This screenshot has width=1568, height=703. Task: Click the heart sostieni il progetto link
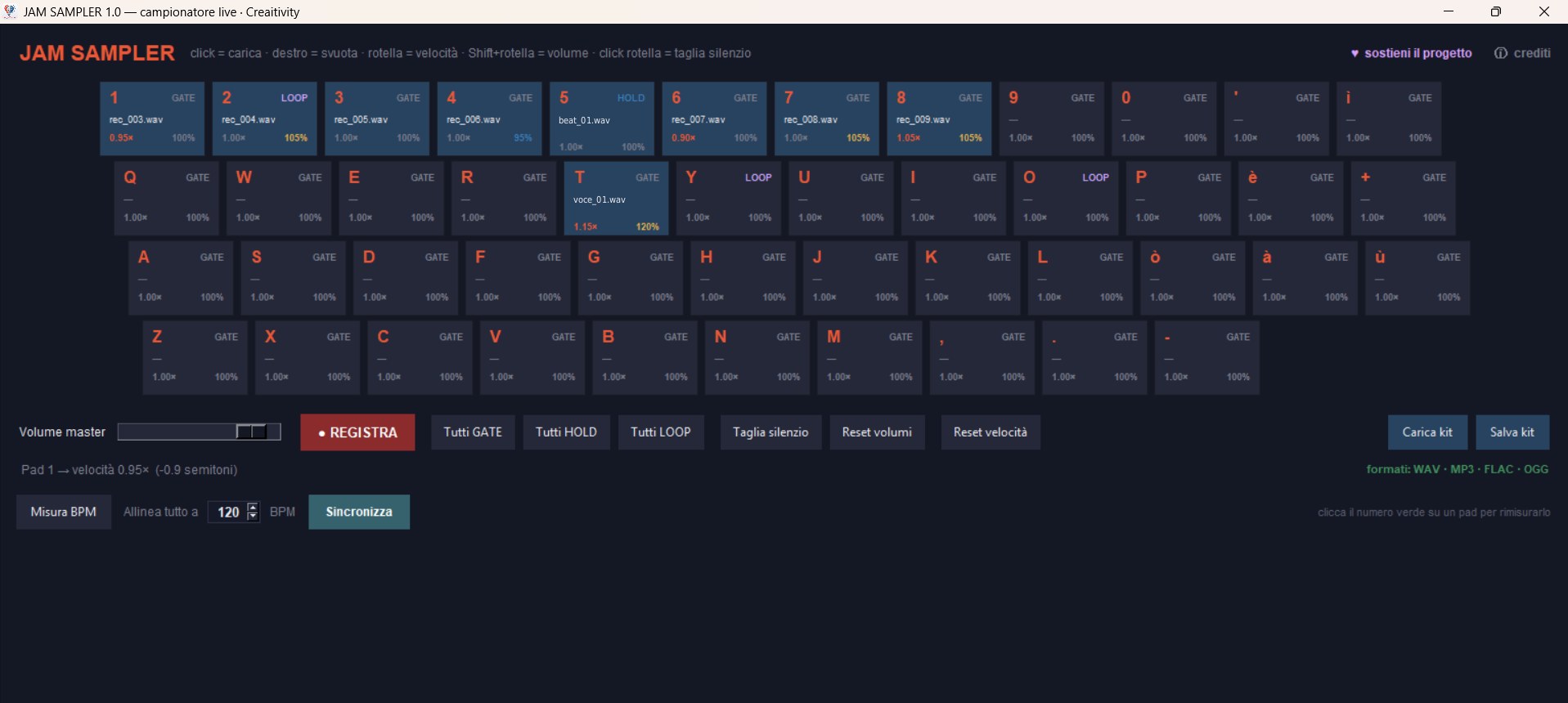tap(1411, 53)
